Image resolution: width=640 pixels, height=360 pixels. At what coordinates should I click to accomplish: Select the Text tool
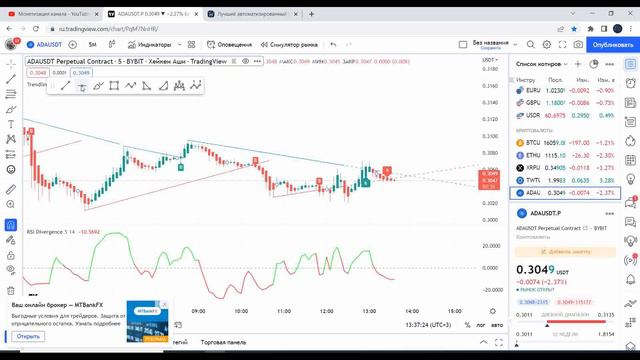[x=11, y=124]
